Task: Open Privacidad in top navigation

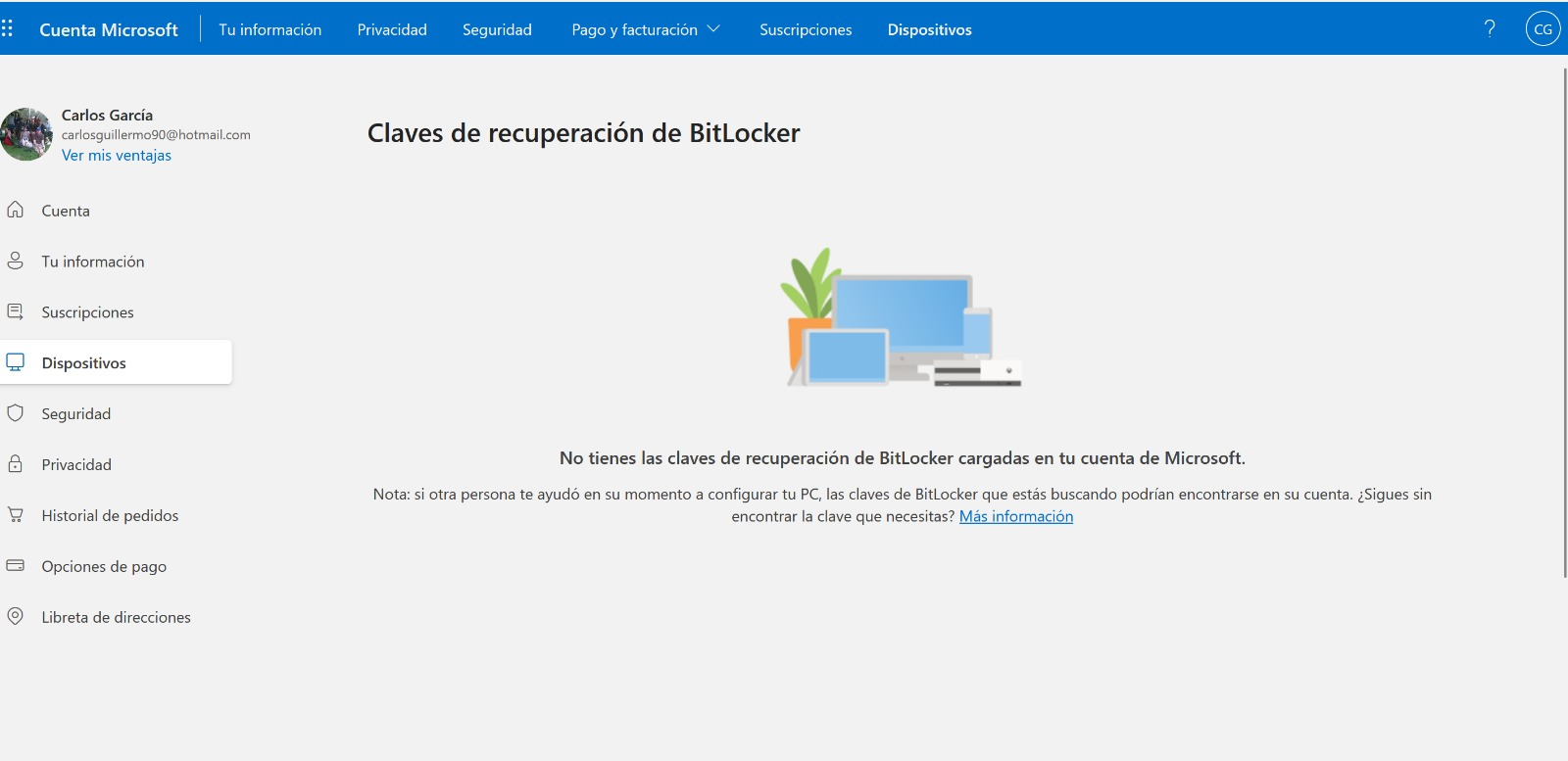Action: pyautogui.click(x=392, y=29)
